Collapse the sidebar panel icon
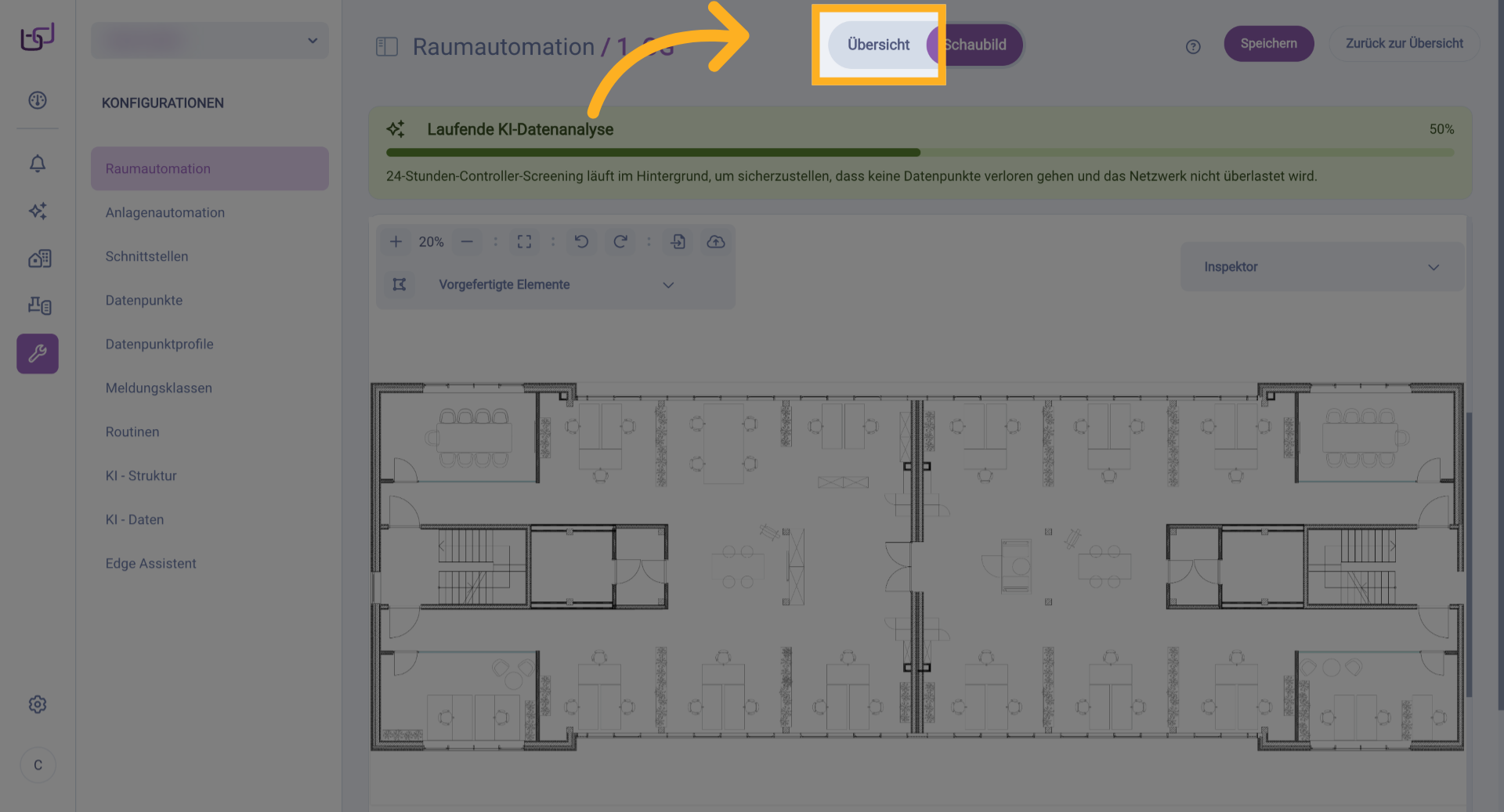Viewport: 1504px width, 812px height. (x=387, y=47)
